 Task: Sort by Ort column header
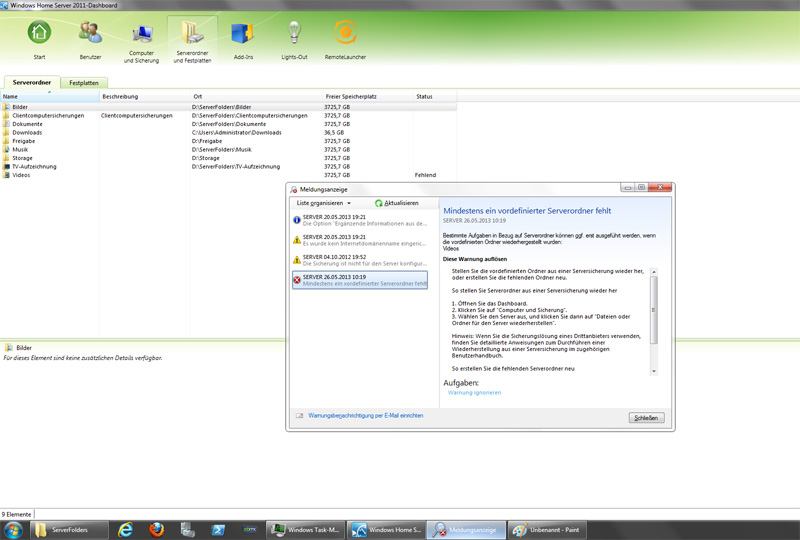click(x=257, y=96)
